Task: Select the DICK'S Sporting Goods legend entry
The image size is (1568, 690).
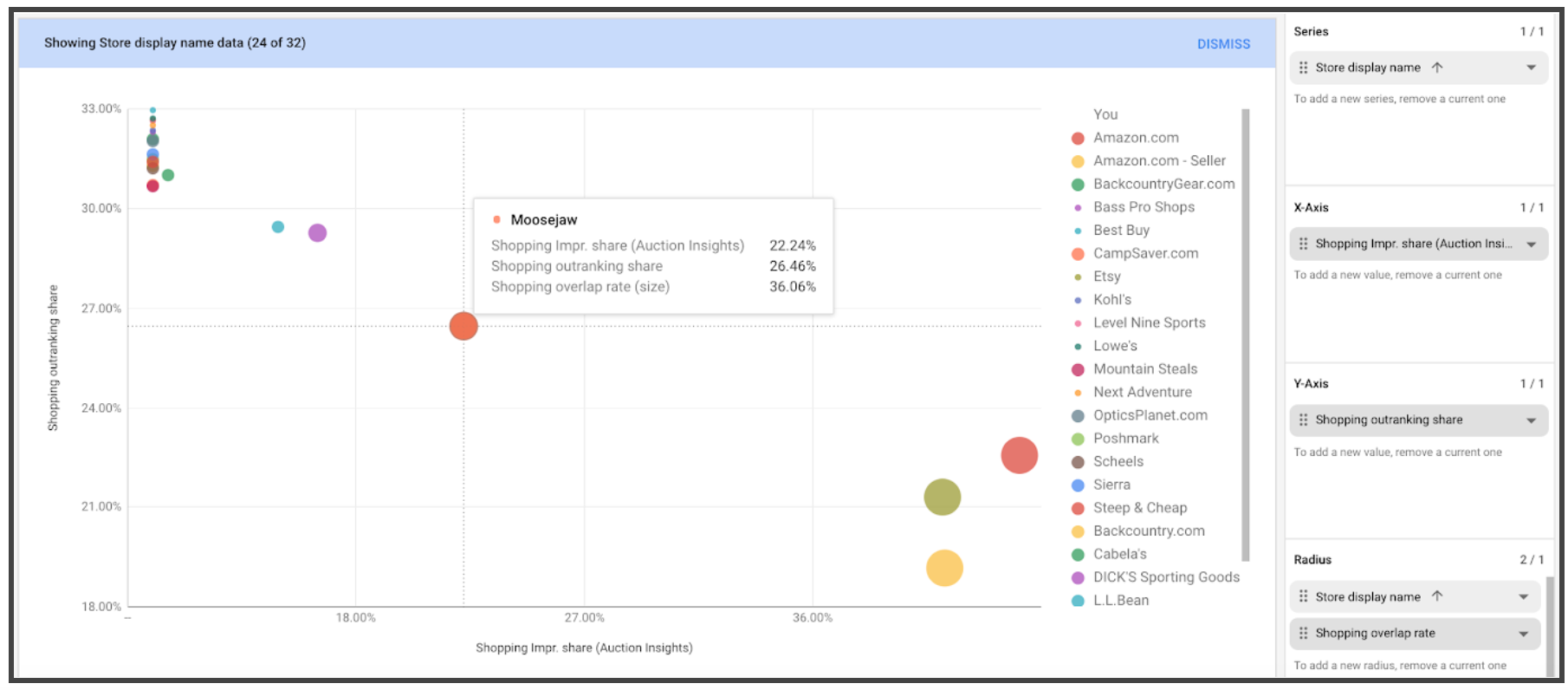Action: coord(1156,577)
